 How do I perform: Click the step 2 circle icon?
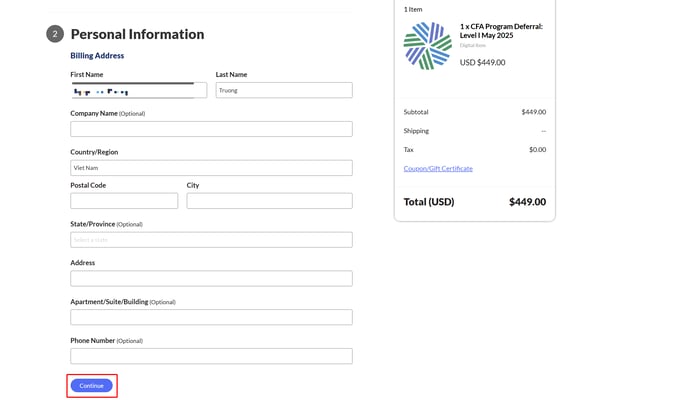tap(55, 34)
